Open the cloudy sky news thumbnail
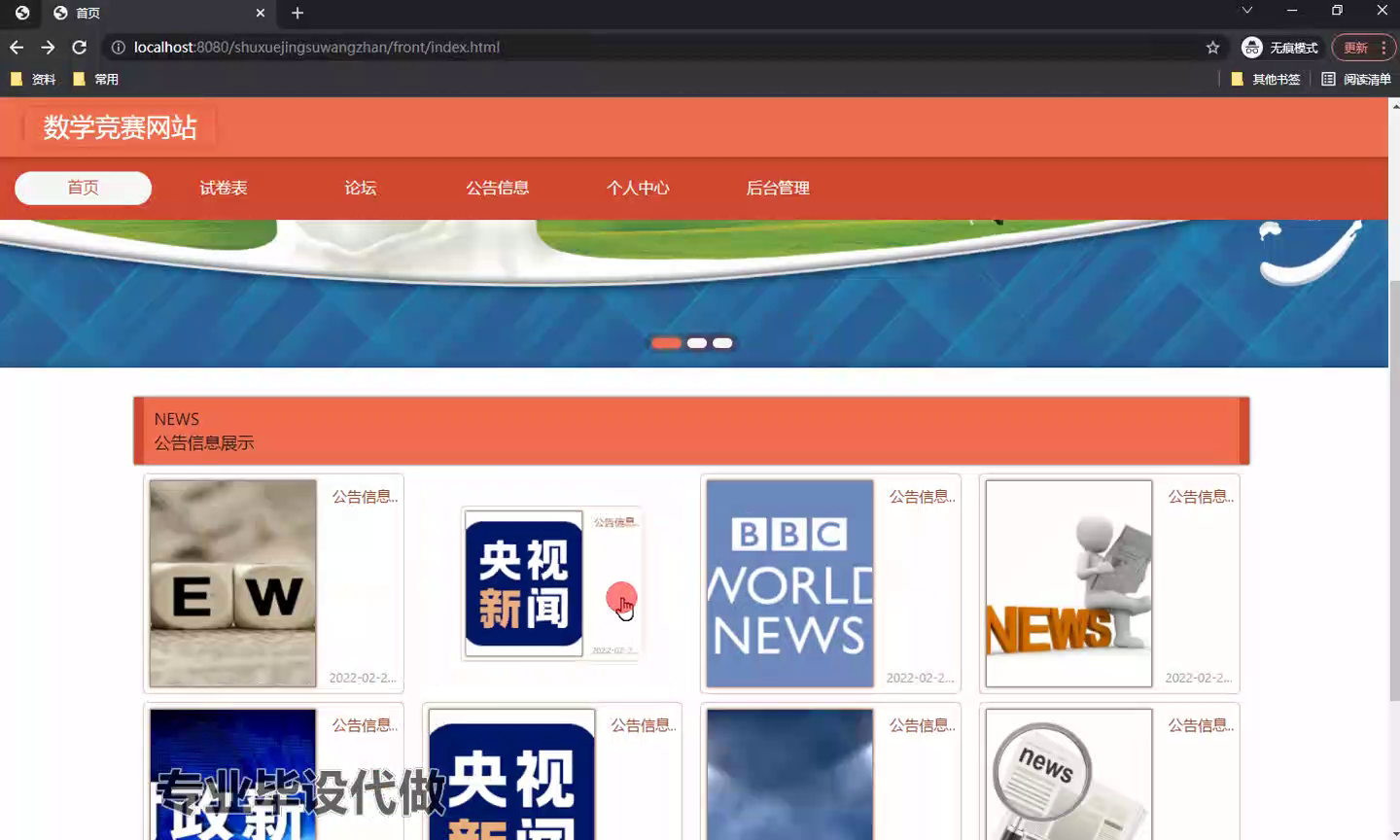The width and height of the screenshot is (1400, 840). pos(789,774)
